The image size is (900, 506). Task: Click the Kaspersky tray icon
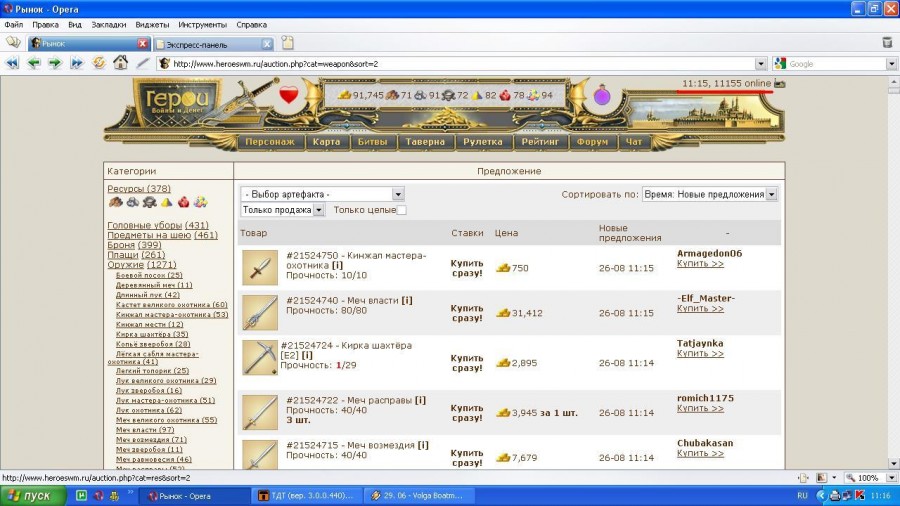pos(860,495)
